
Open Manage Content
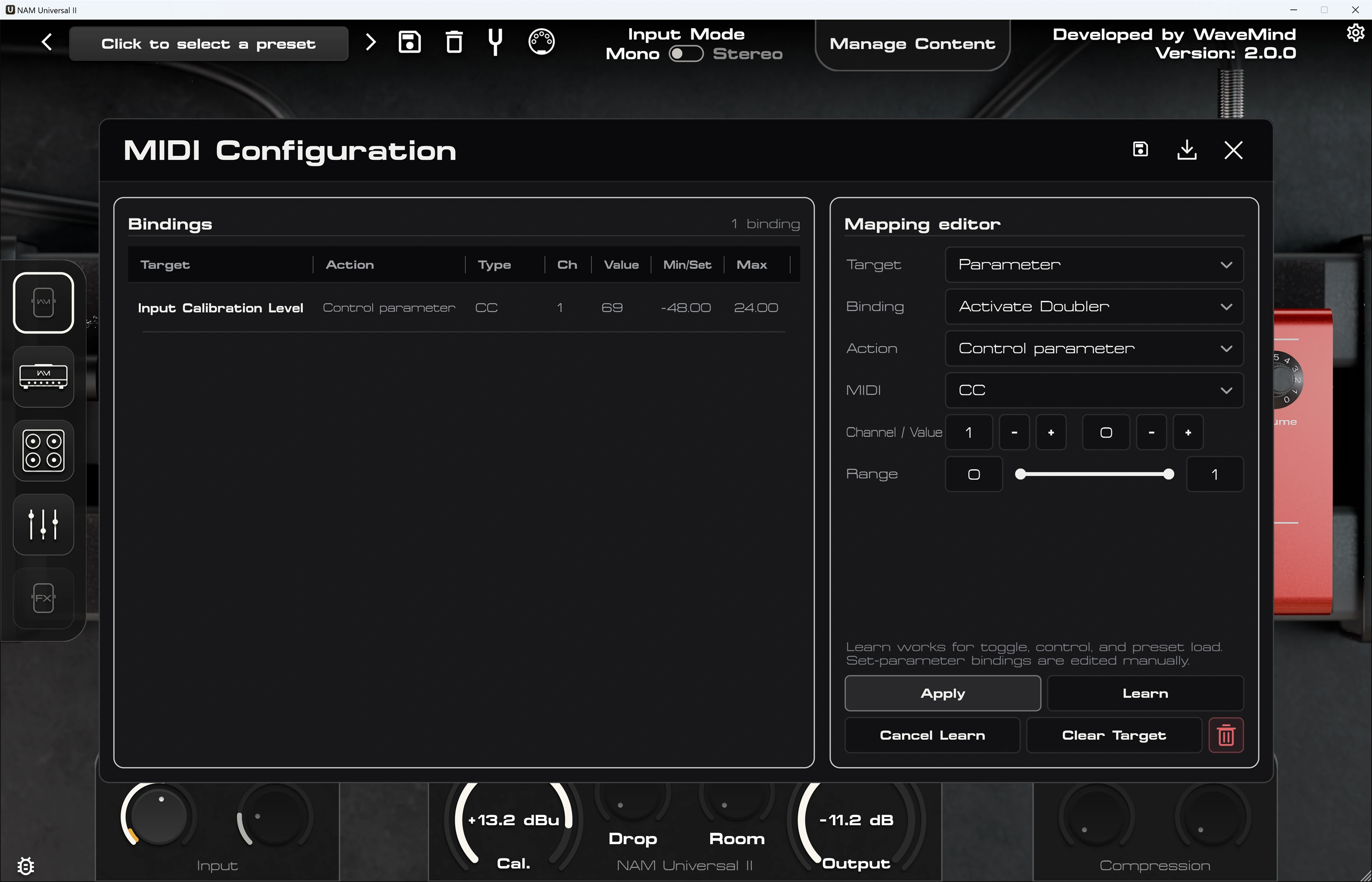click(x=913, y=44)
